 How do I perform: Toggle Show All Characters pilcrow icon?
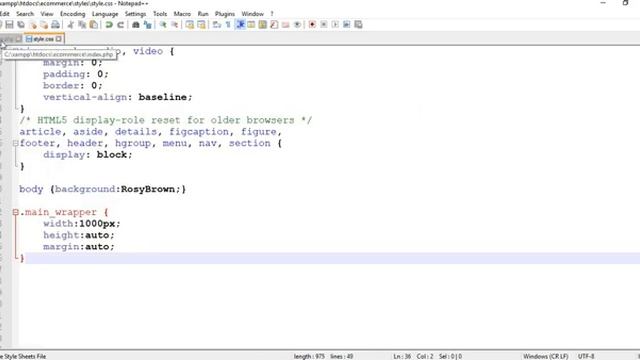tap(228, 25)
